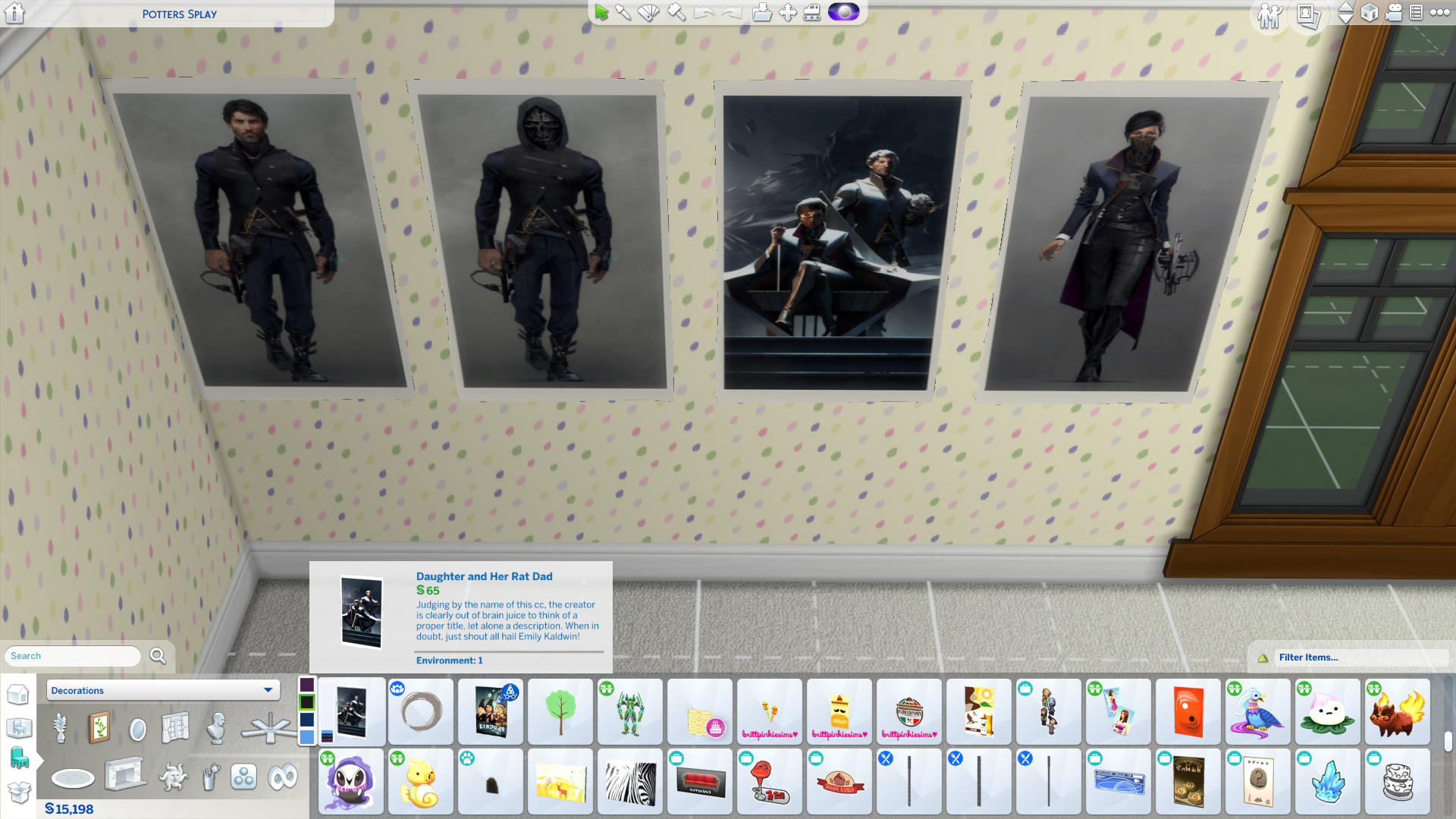This screenshot has width=1456, height=819.
Task: Choose the light blue color swatch
Action: click(x=306, y=737)
